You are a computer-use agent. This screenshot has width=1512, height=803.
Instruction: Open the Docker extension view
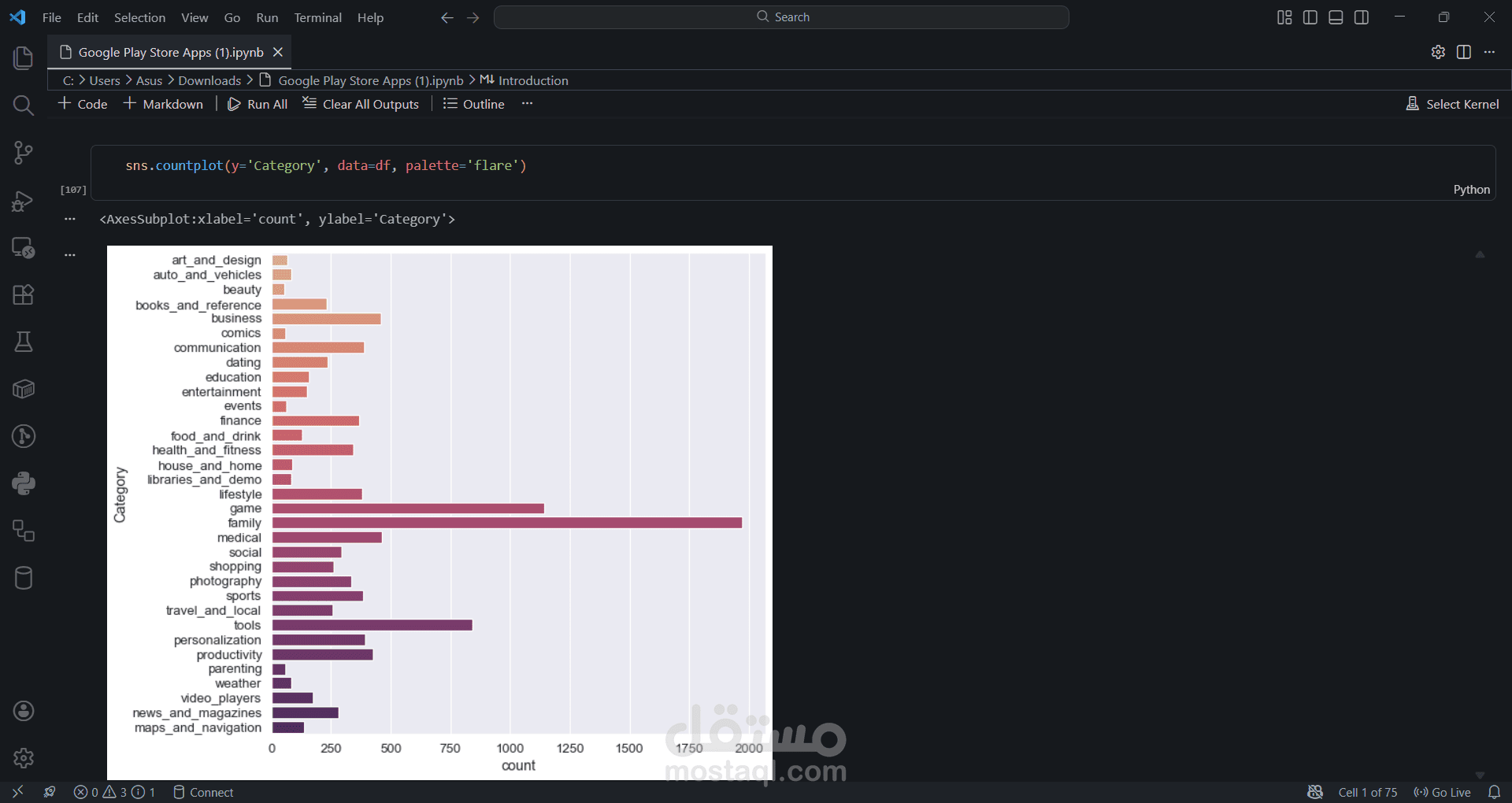23,388
